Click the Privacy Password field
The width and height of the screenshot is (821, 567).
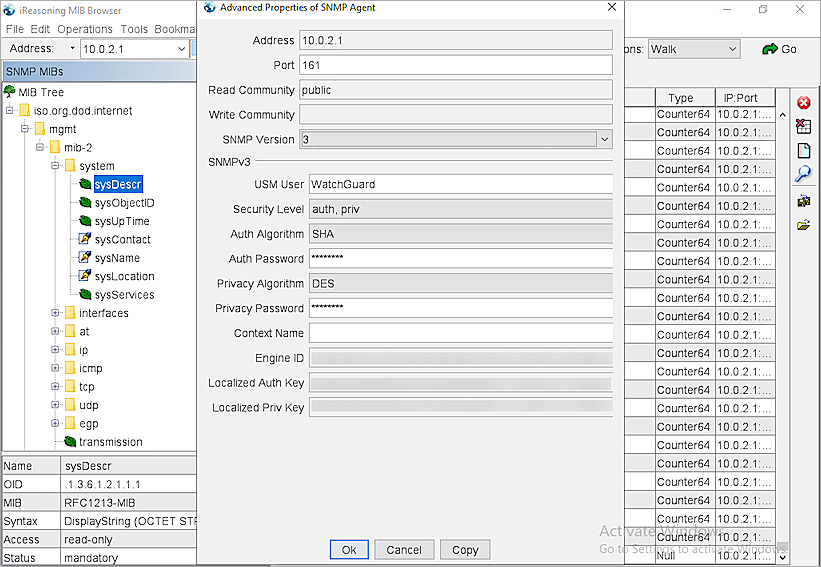[x=461, y=308]
